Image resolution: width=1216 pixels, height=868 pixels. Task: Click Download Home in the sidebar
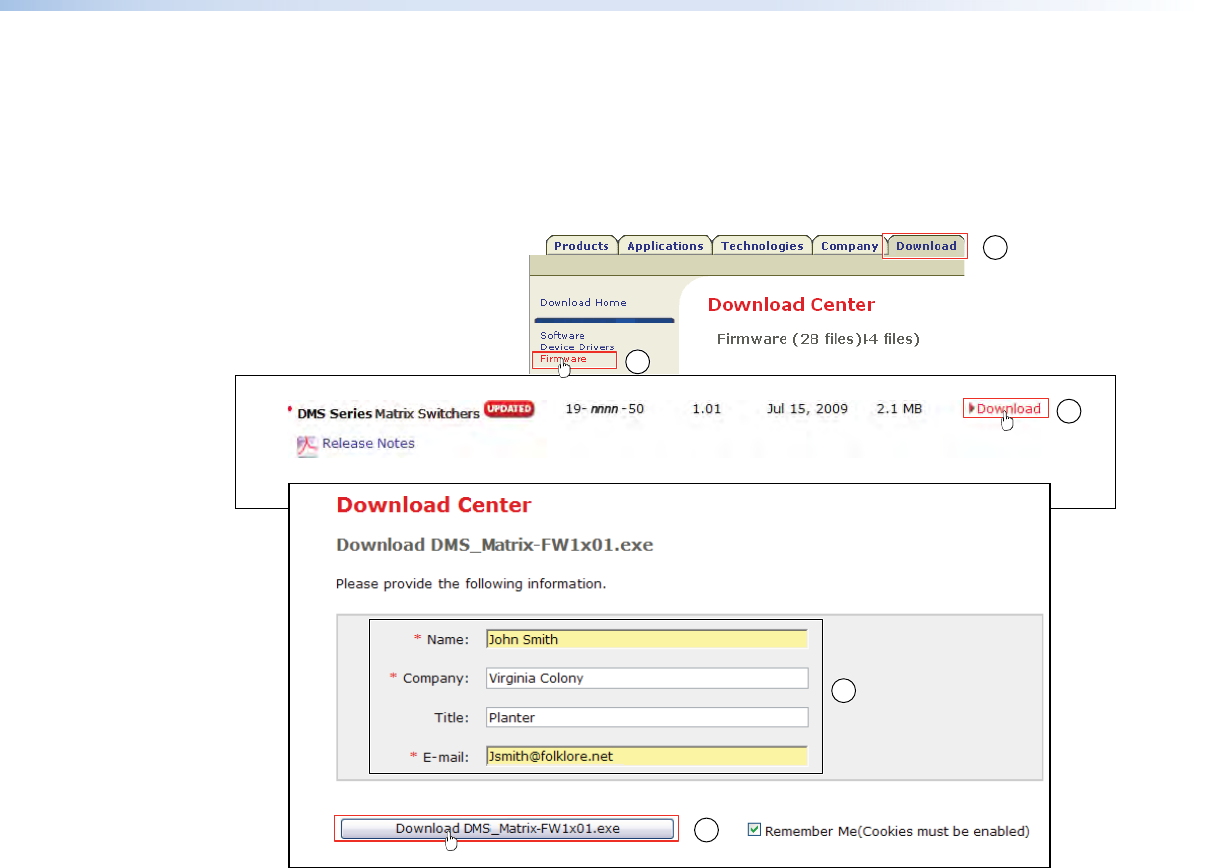[583, 303]
